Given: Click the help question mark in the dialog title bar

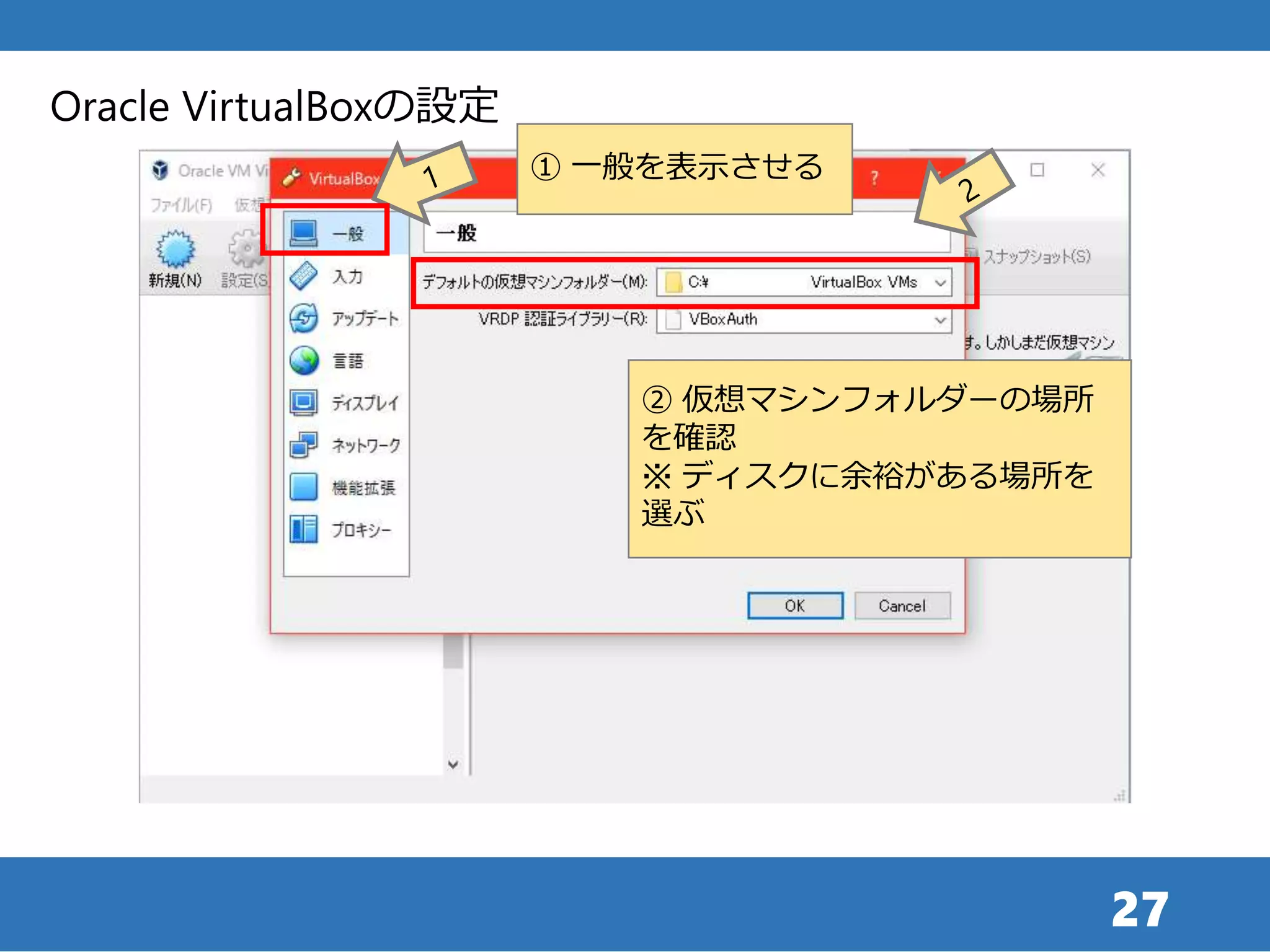Looking at the screenshot, I should tap(874, 178).
